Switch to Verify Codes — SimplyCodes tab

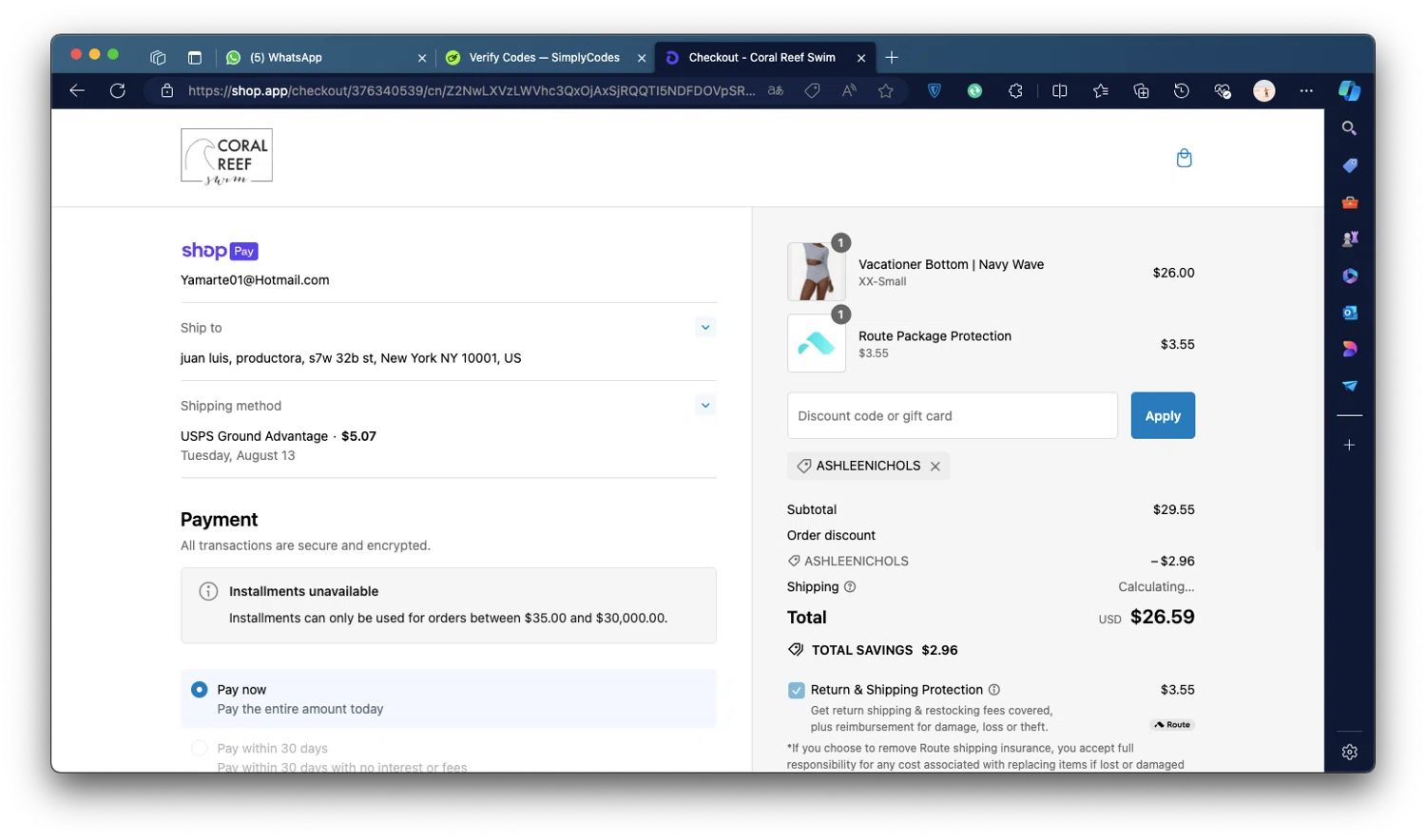click(x=546, y=57)
